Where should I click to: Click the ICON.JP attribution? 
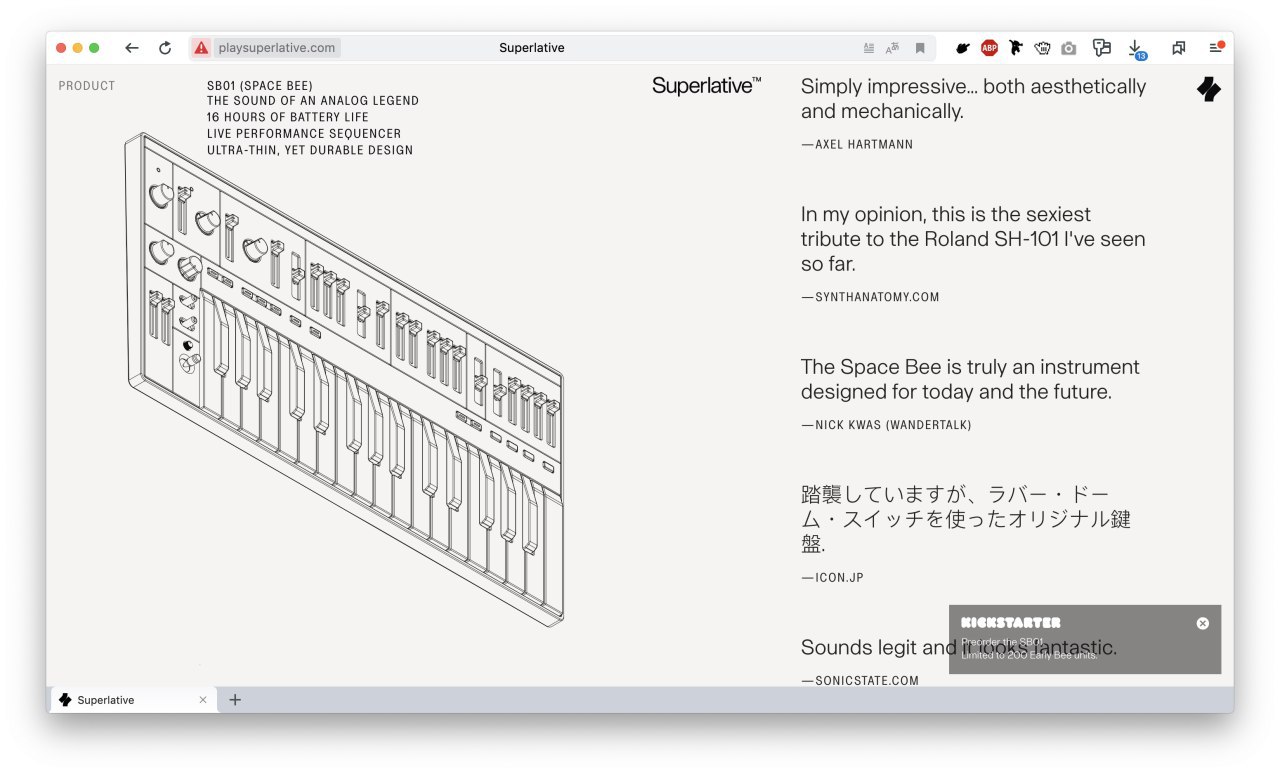coord(832,578)
